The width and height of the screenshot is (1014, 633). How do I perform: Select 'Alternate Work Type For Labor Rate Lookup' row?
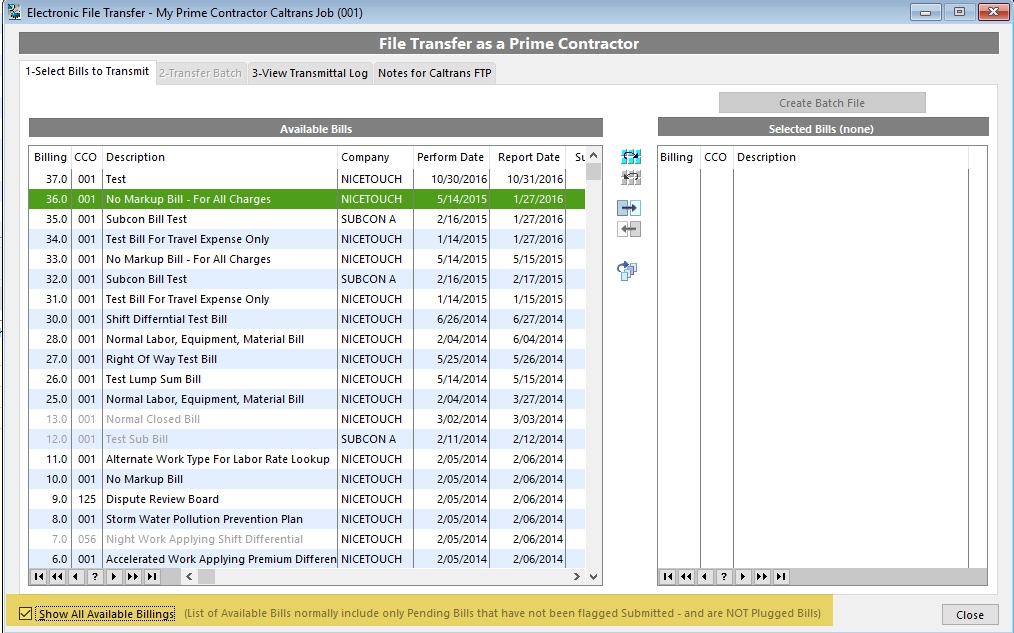point(307,460)
